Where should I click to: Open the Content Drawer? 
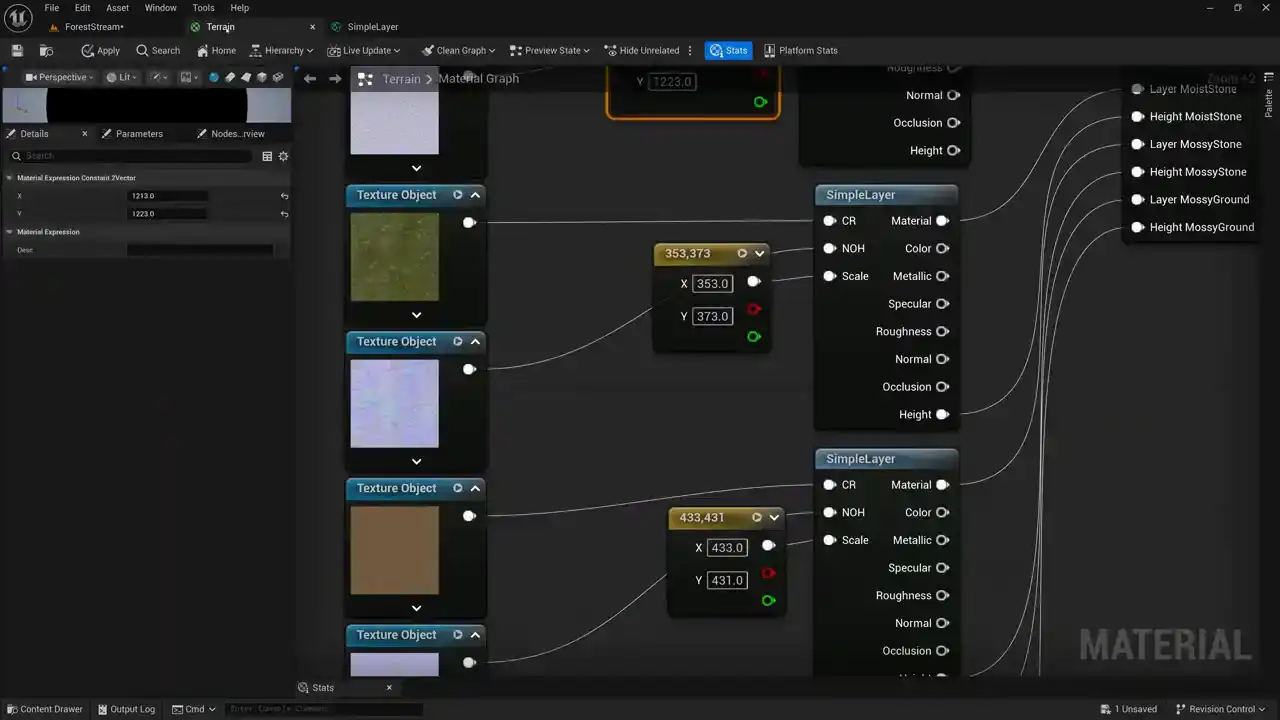coord(44,709)
